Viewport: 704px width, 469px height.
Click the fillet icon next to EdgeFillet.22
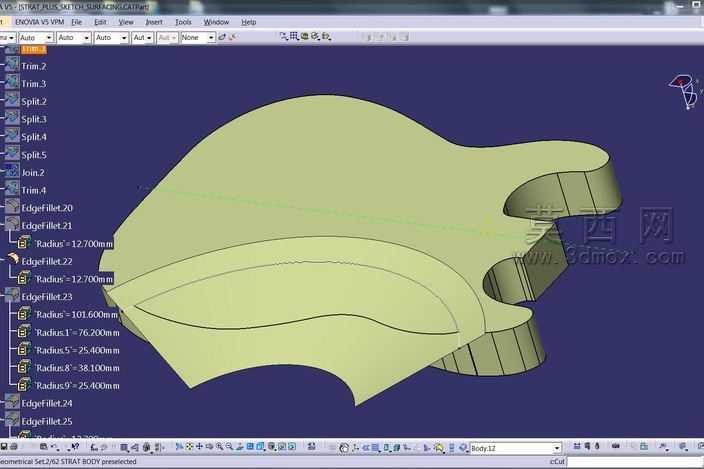(x=13, y=259)
